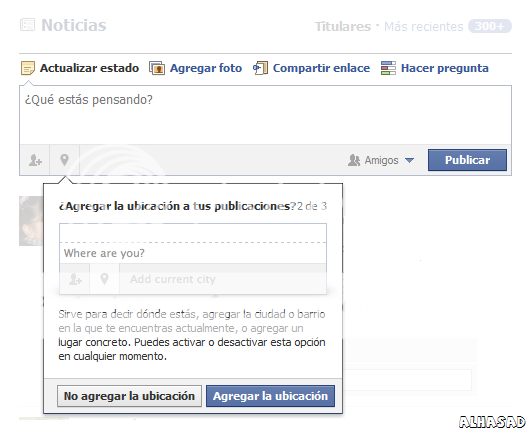Click the Noticias heading
Image resolution: width=530 pixels, height=432 pixels.
point(74,25)
